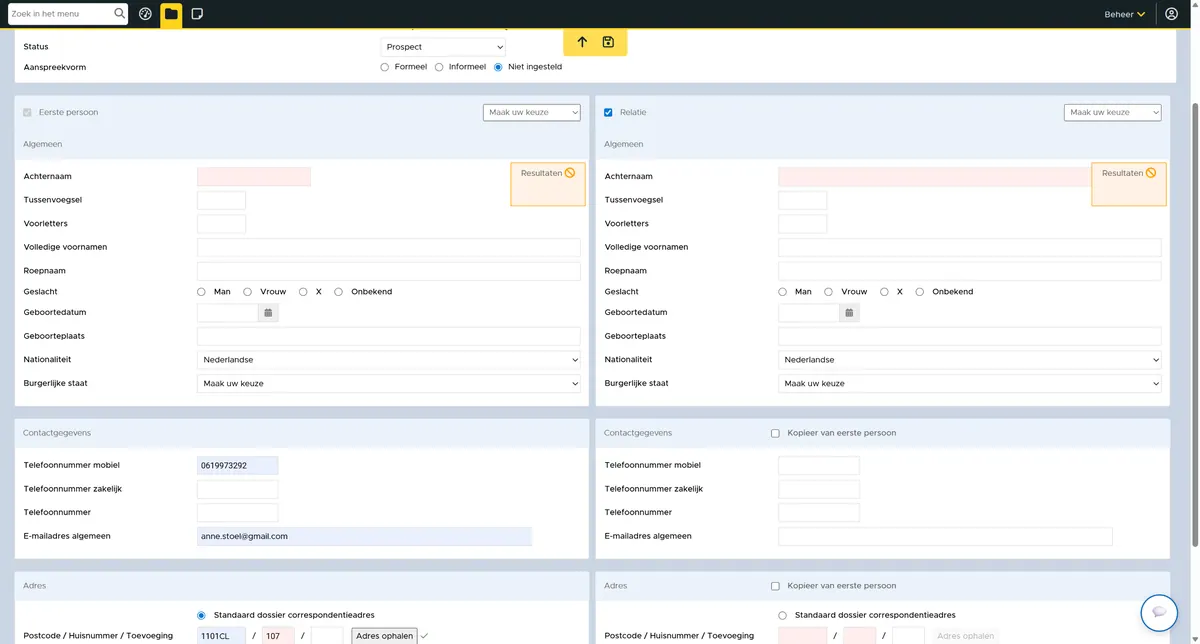Image resolution: width=1200 pixels, height=644 pixels.
Task: Select Onbekend for Eerste persoon geslacht
Action: pyautogui.click(x=338, y=292)
